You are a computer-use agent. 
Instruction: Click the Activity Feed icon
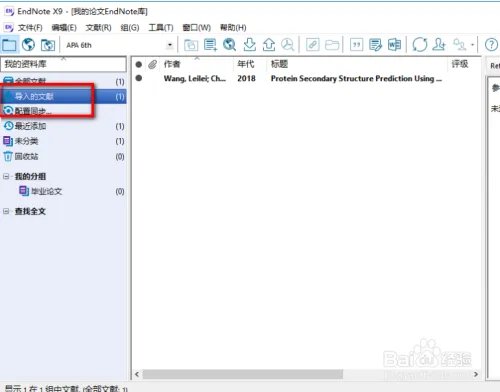[x=460, y=45]
